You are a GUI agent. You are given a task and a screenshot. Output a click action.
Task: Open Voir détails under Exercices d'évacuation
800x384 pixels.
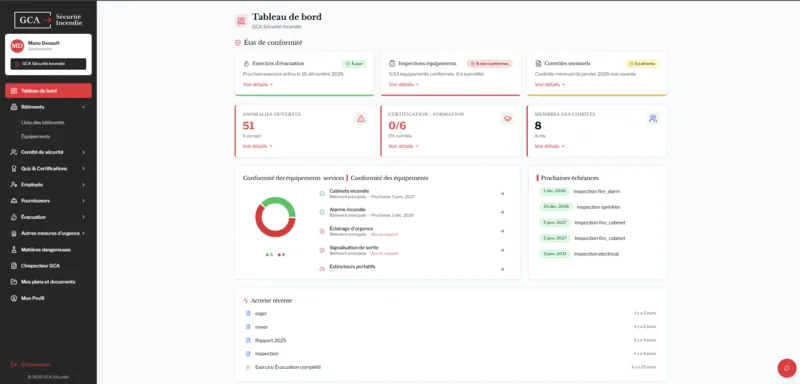[258, 85]
